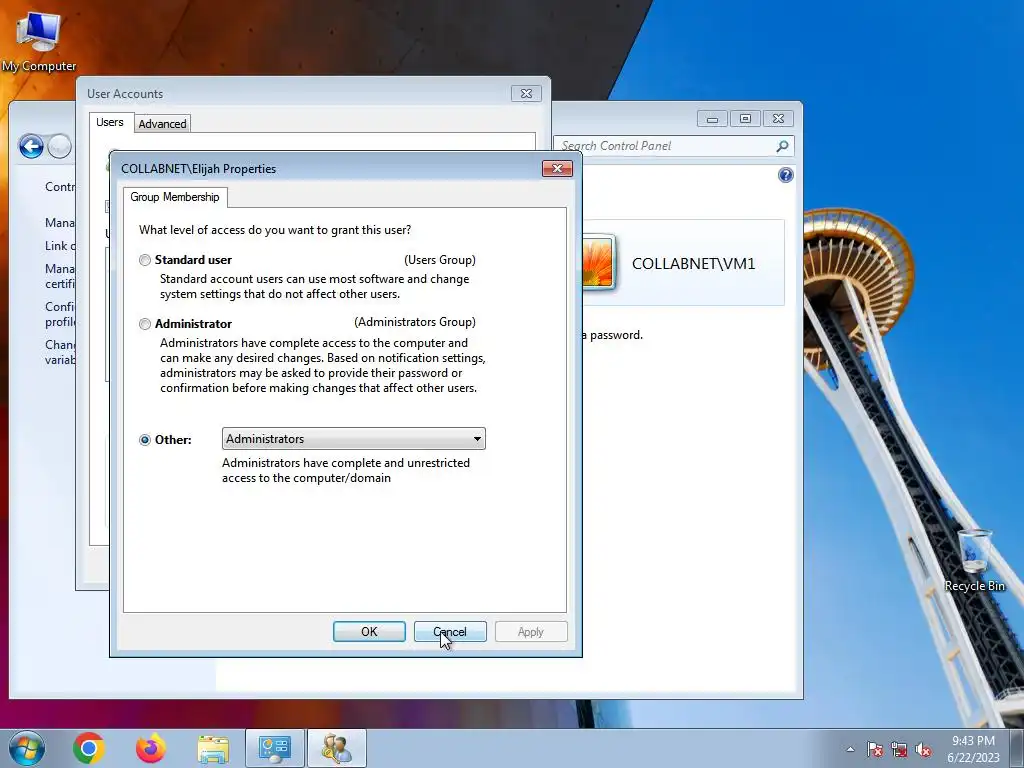
Task: Close the Control Panel window
Action: [x=778, y=119]
